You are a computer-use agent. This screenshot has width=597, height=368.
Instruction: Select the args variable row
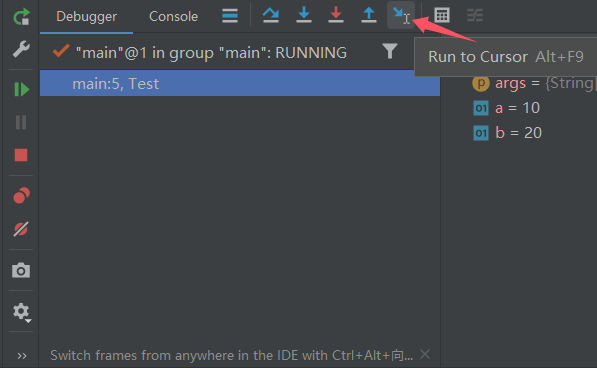[x=534, y=83]
